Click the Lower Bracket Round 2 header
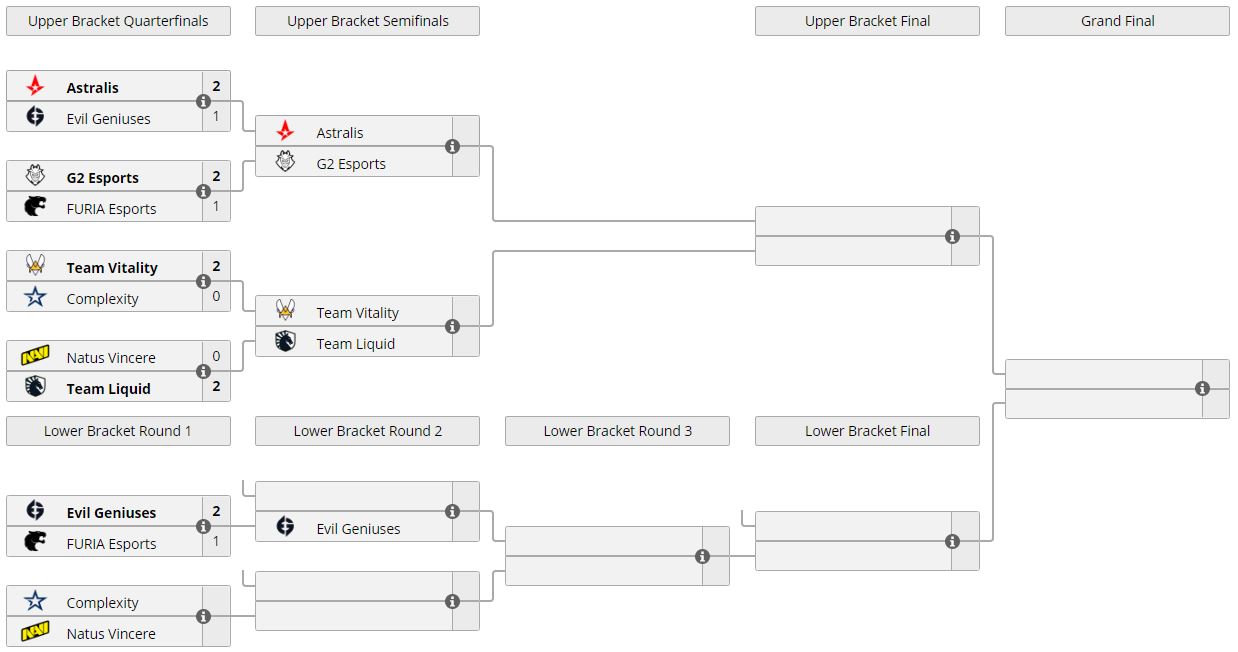1238x652 pixels. click(x=367, y=431)
